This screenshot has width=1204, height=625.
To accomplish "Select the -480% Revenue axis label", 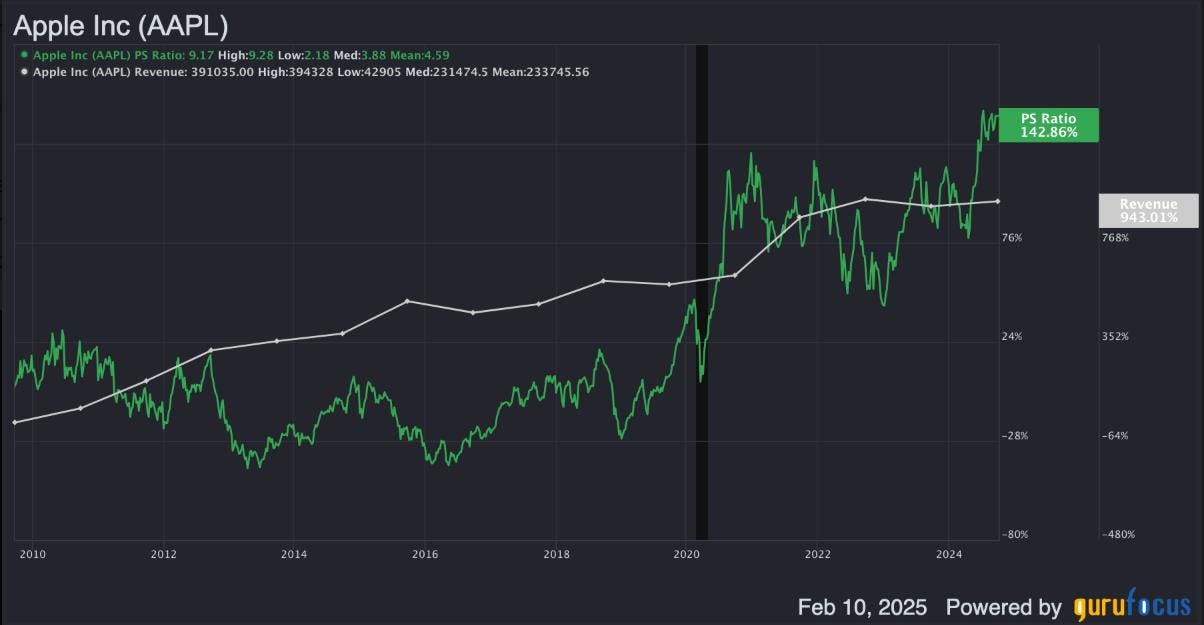I will tap(1116, 534).
